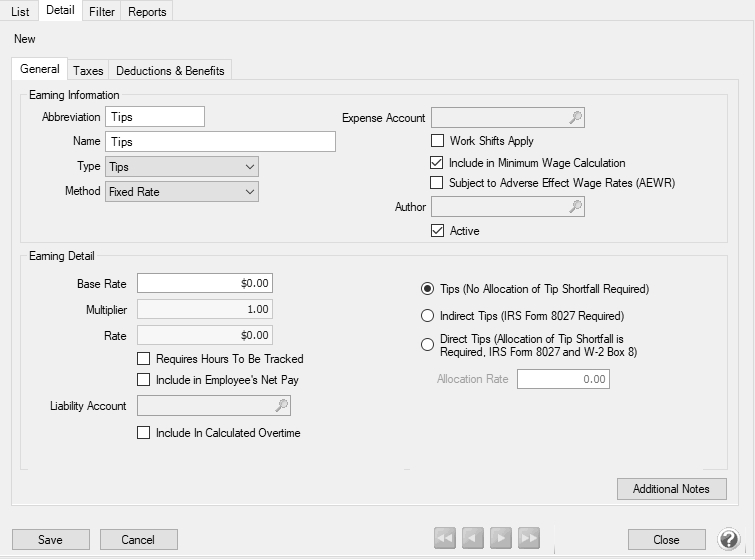Uncheck Include in Minimum Wage Calculation
This screenshot has height=560, width=755.
tap(437, 163)
